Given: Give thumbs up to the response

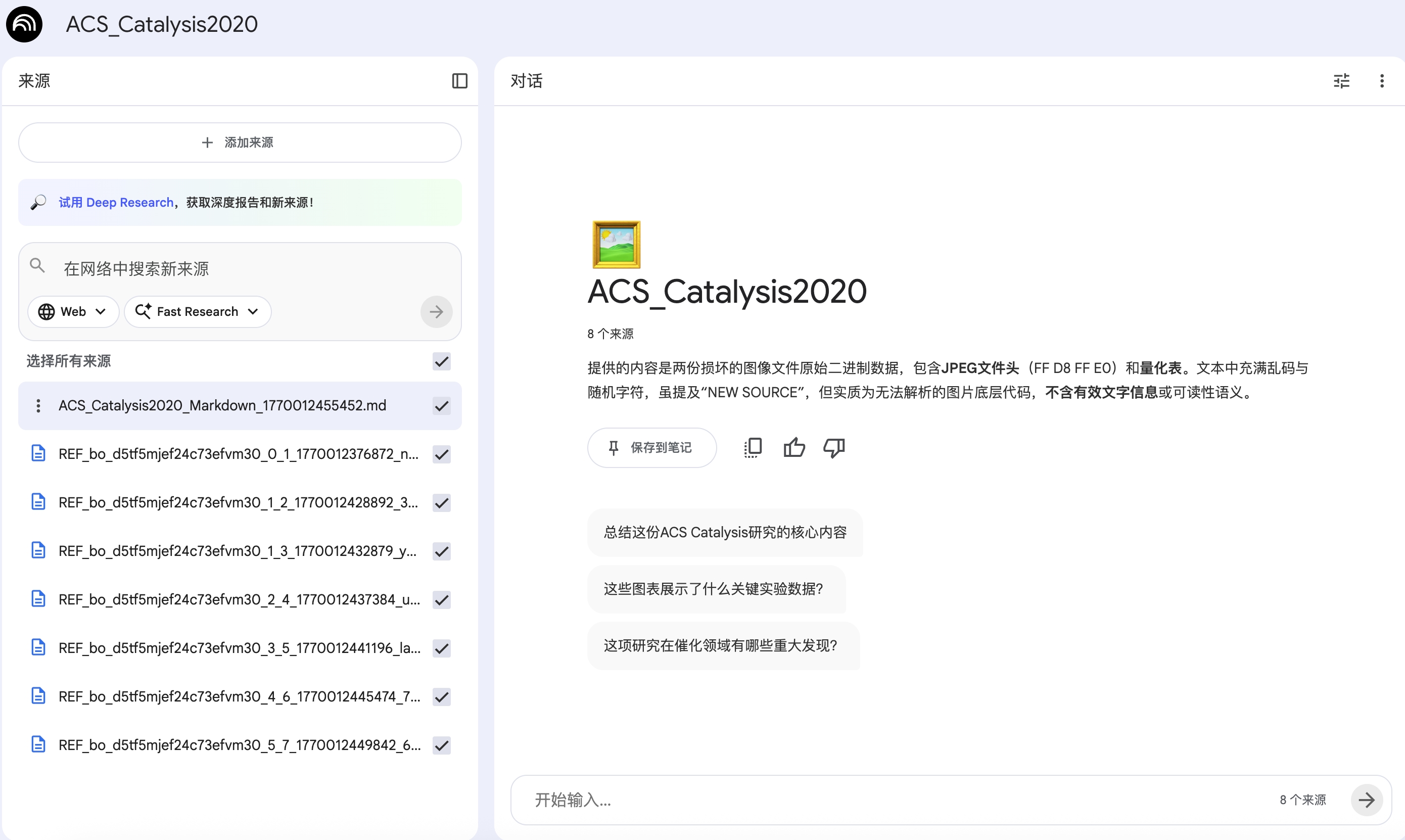Looking at the screenshot, I should 793,447.
